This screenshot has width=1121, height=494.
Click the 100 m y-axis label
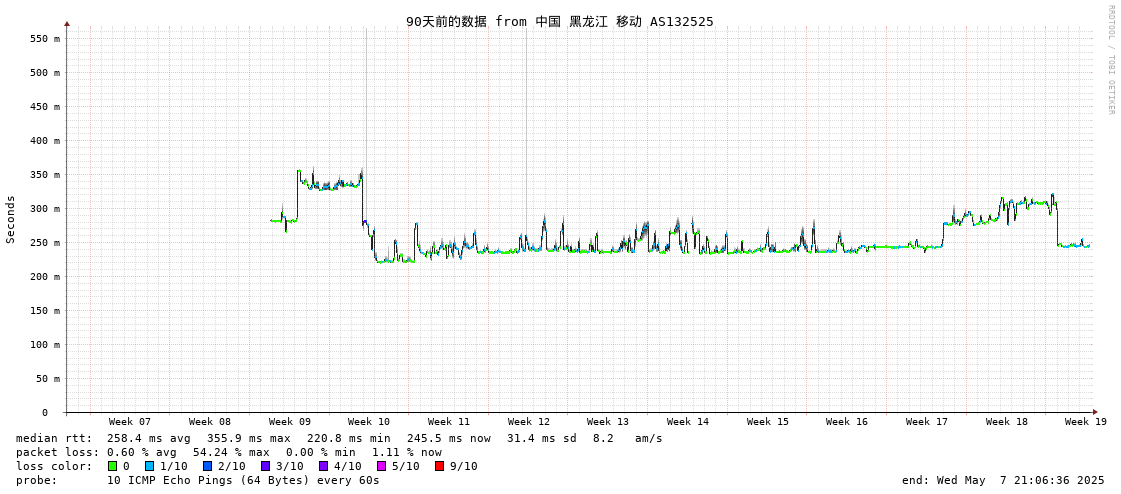pyautogui.click(x=44, y=345)
